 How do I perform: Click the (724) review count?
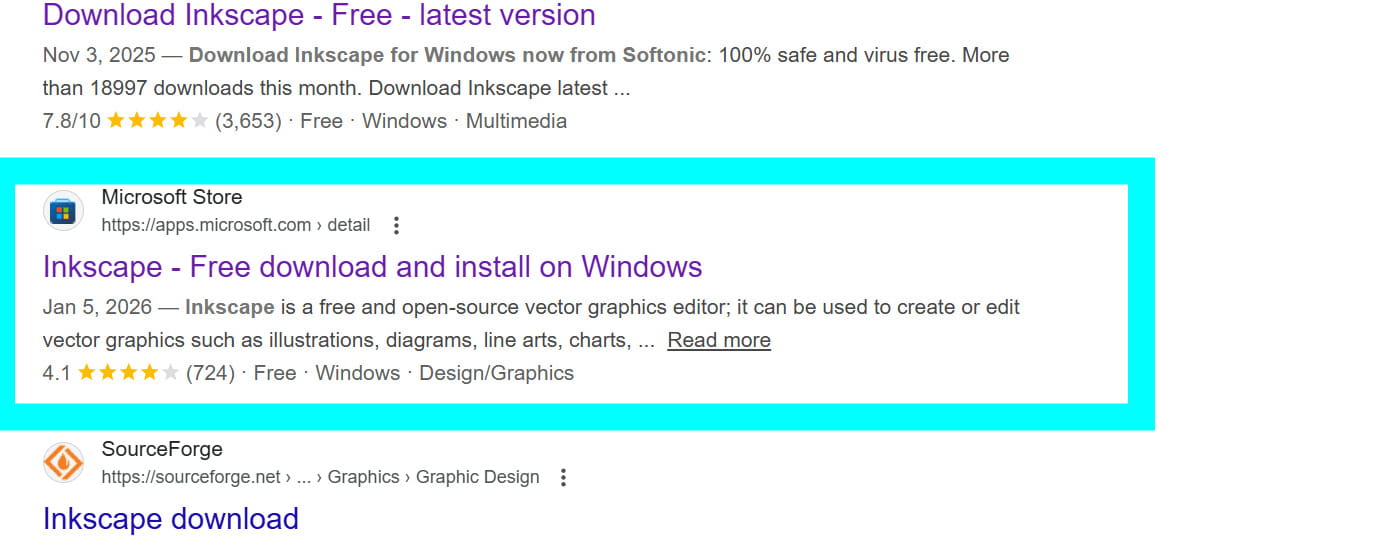point(210,373)
